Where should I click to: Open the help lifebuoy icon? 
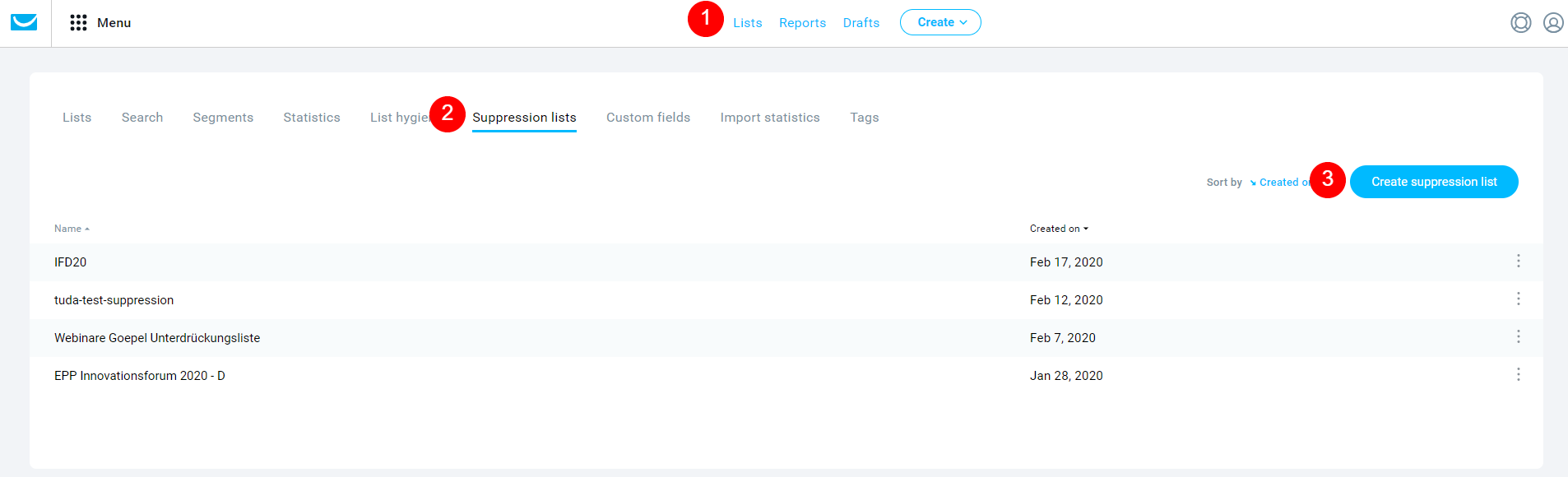click(x=1521, y=23)
